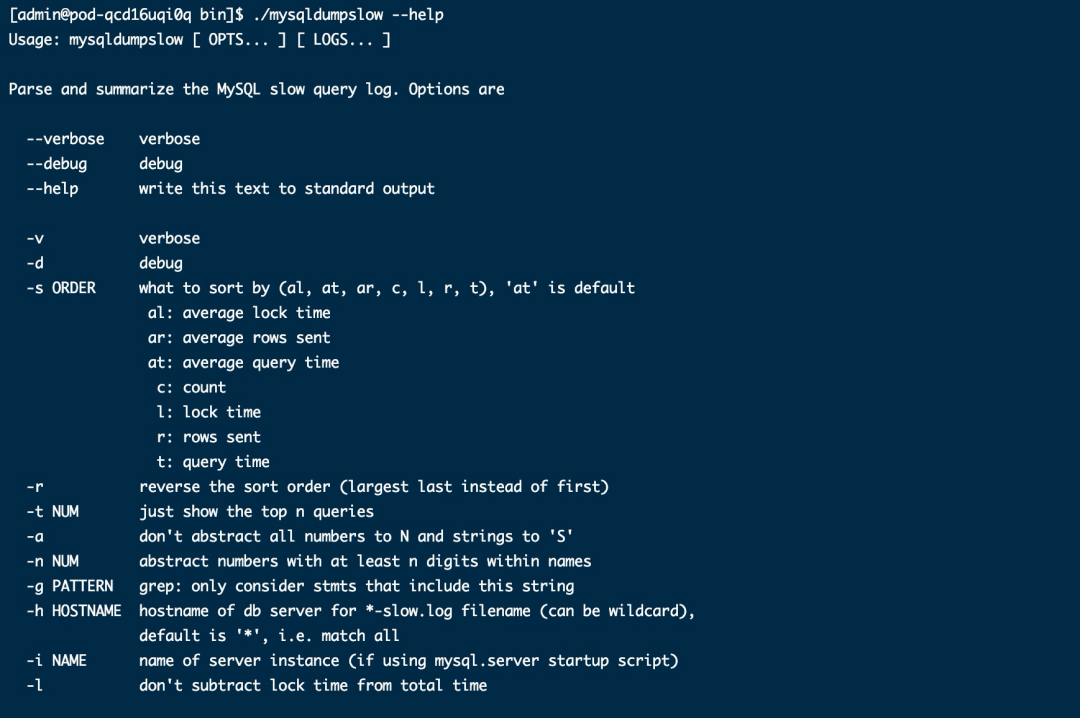Click the -a don't abstract line
This screenshot has width=1080, height=718.
click(300, 536)
